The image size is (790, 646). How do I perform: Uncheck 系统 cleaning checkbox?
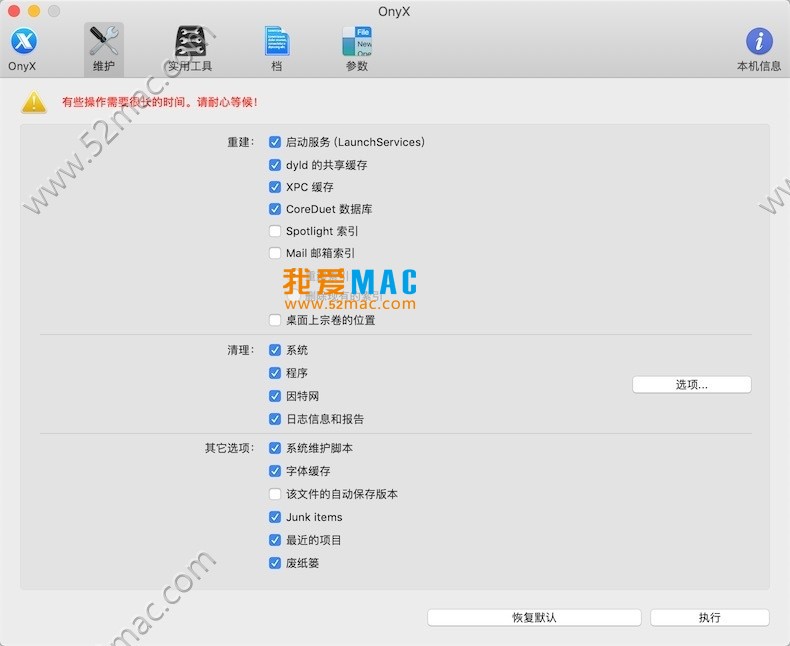275,350
